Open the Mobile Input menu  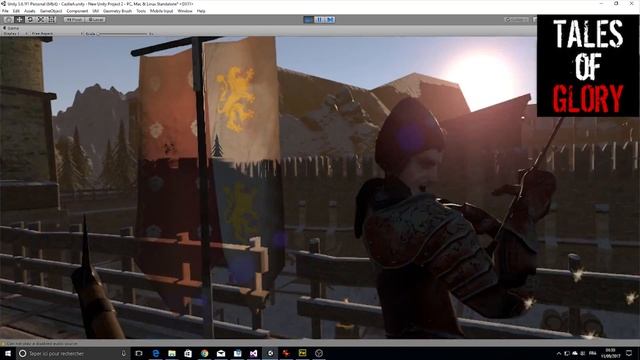pyautogui.click(x=162, y=11)
